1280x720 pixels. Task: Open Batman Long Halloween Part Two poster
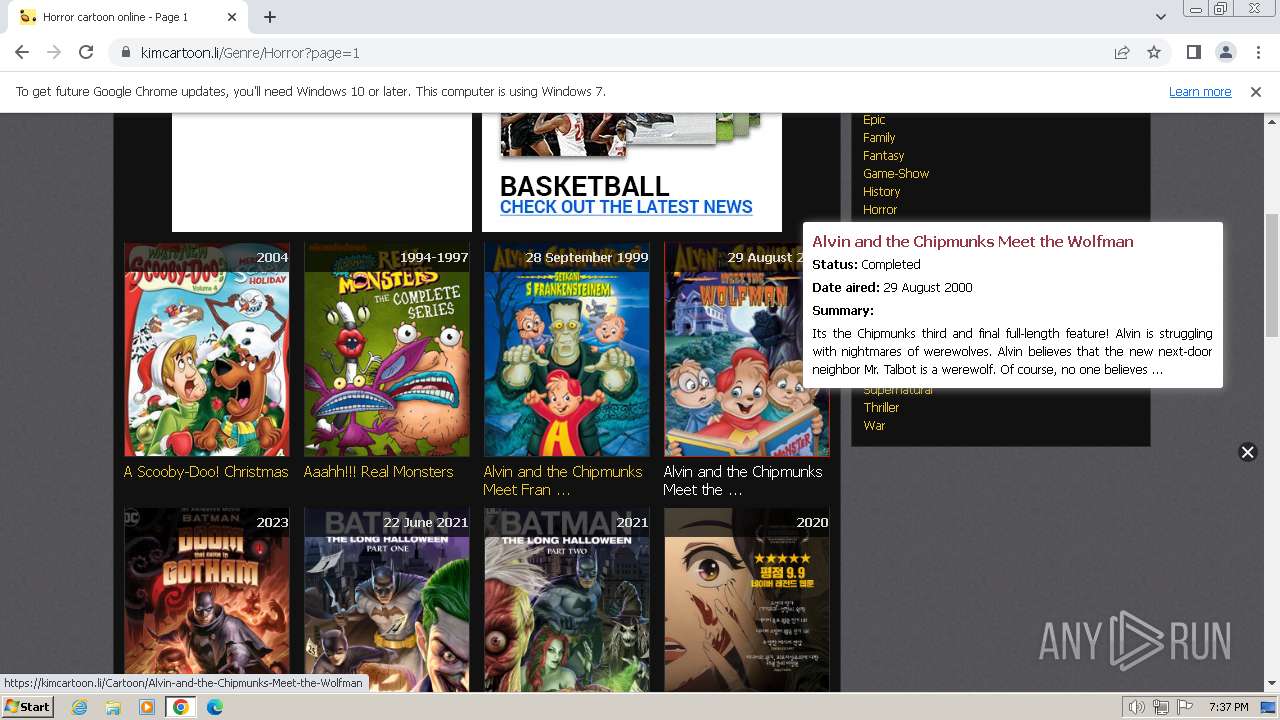[567, 600]
